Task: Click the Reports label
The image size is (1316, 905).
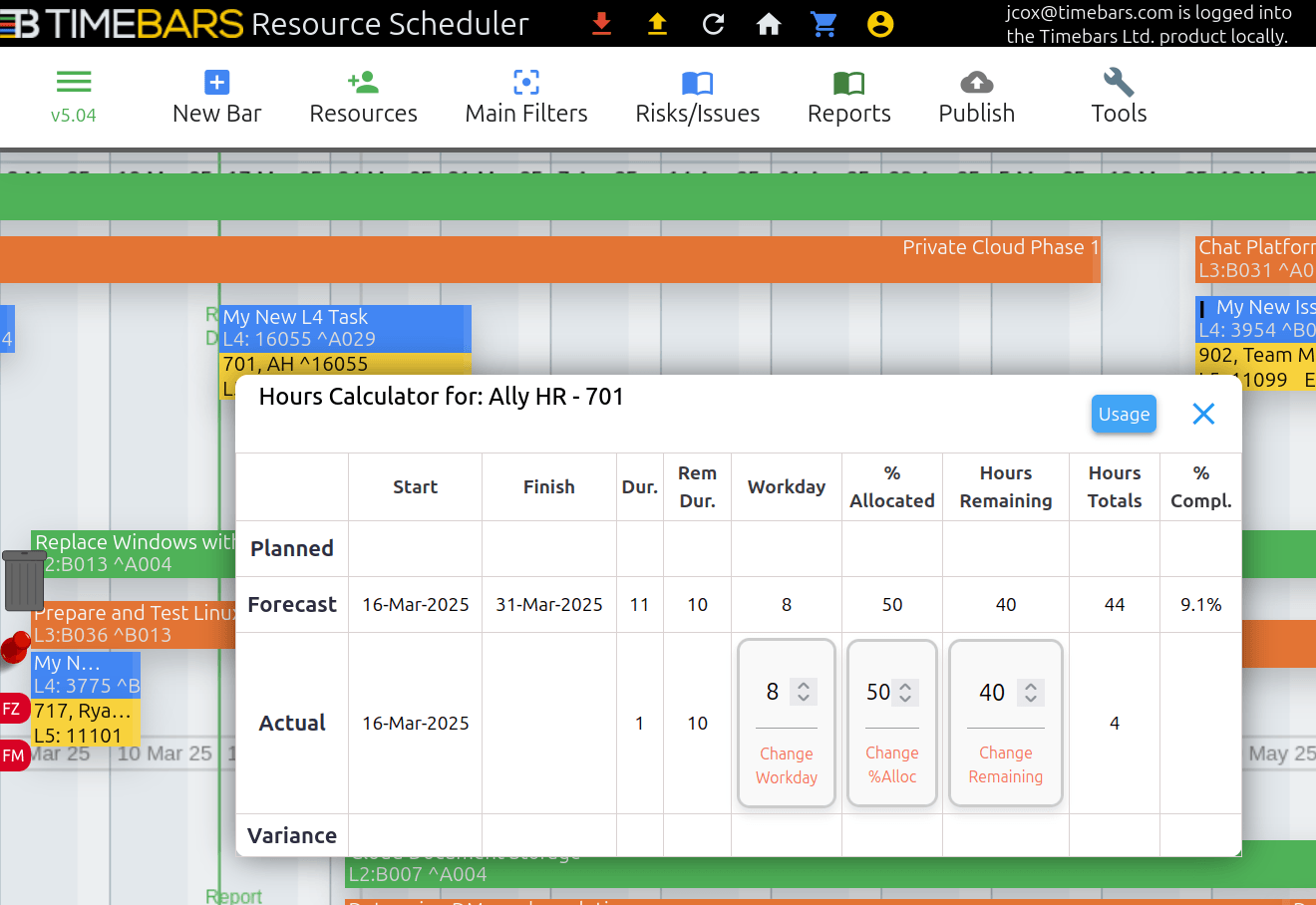Action: pos(848,114)
